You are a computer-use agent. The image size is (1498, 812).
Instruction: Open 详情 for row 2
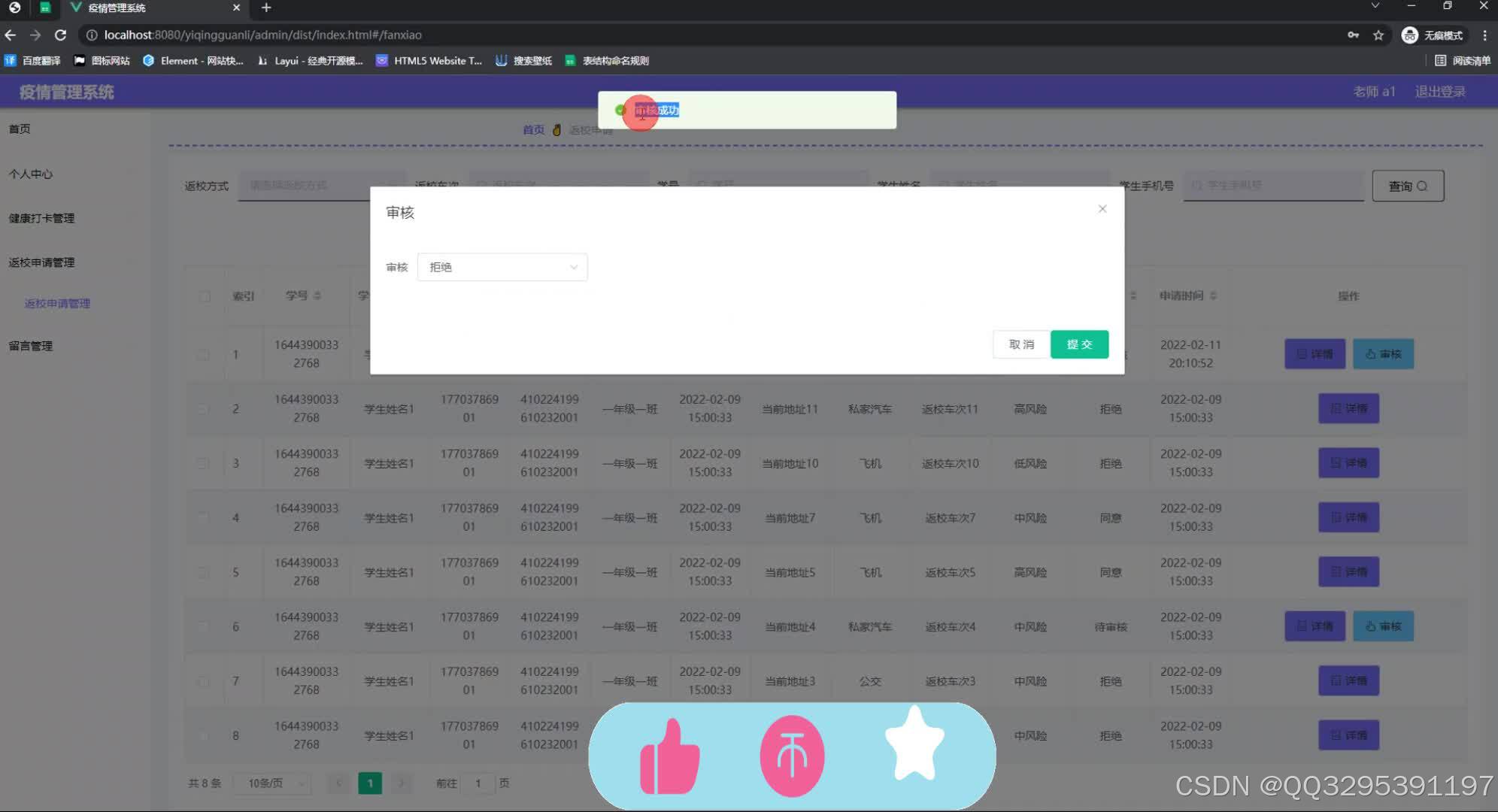(1348, 408)
